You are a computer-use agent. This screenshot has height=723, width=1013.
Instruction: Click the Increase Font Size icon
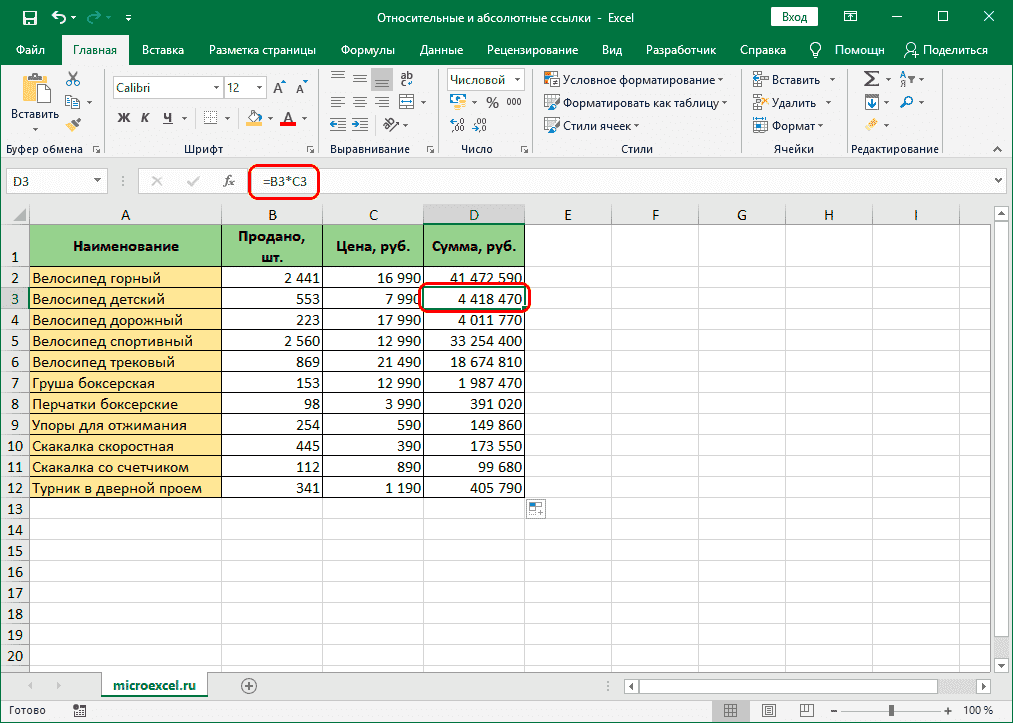point(278,87)
